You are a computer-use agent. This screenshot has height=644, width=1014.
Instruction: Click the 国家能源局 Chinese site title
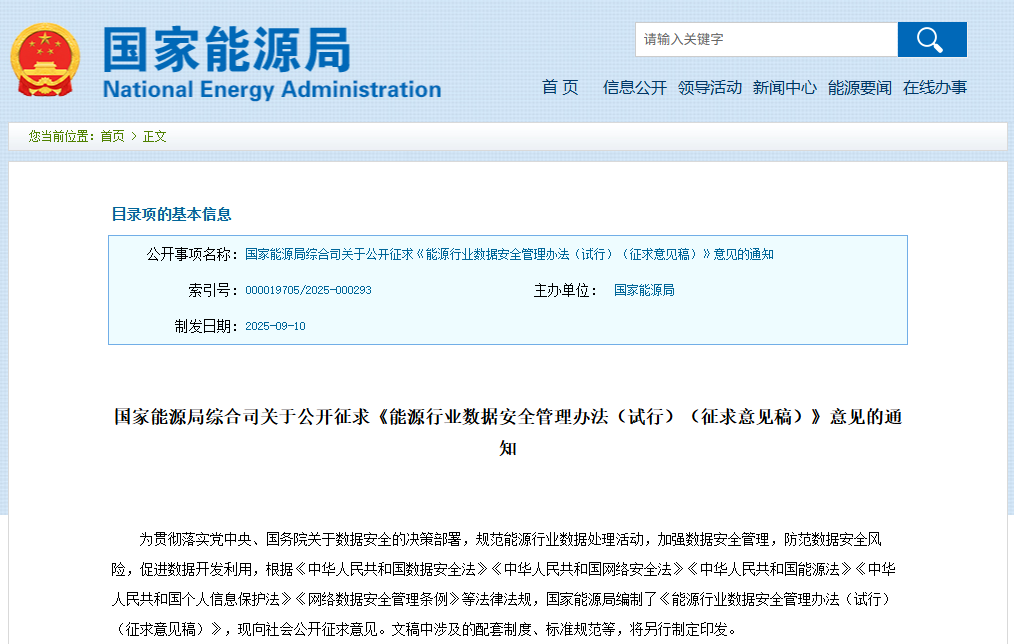point(227,48)
